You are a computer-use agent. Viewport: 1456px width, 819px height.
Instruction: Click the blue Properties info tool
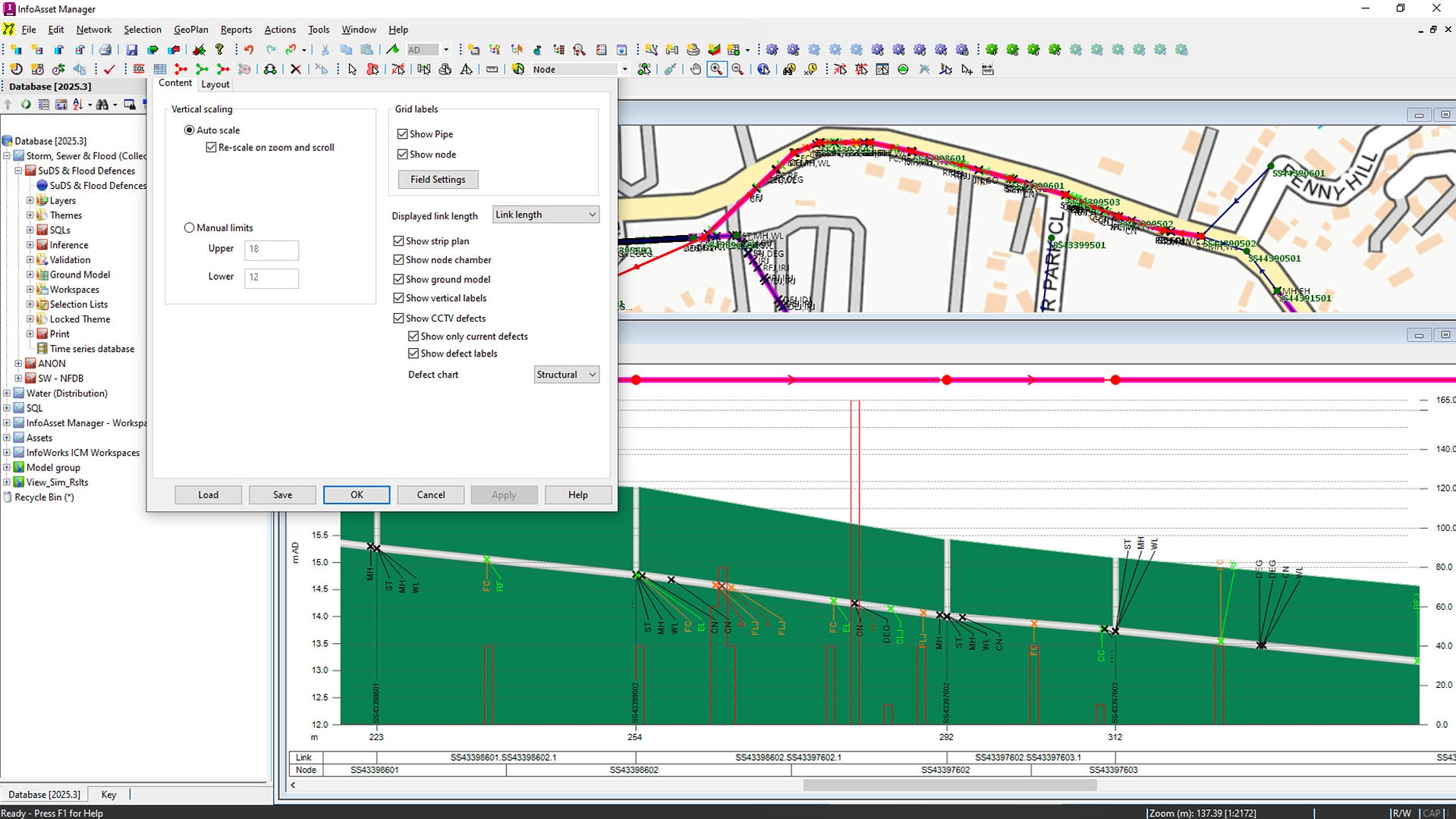click(763, 70)
